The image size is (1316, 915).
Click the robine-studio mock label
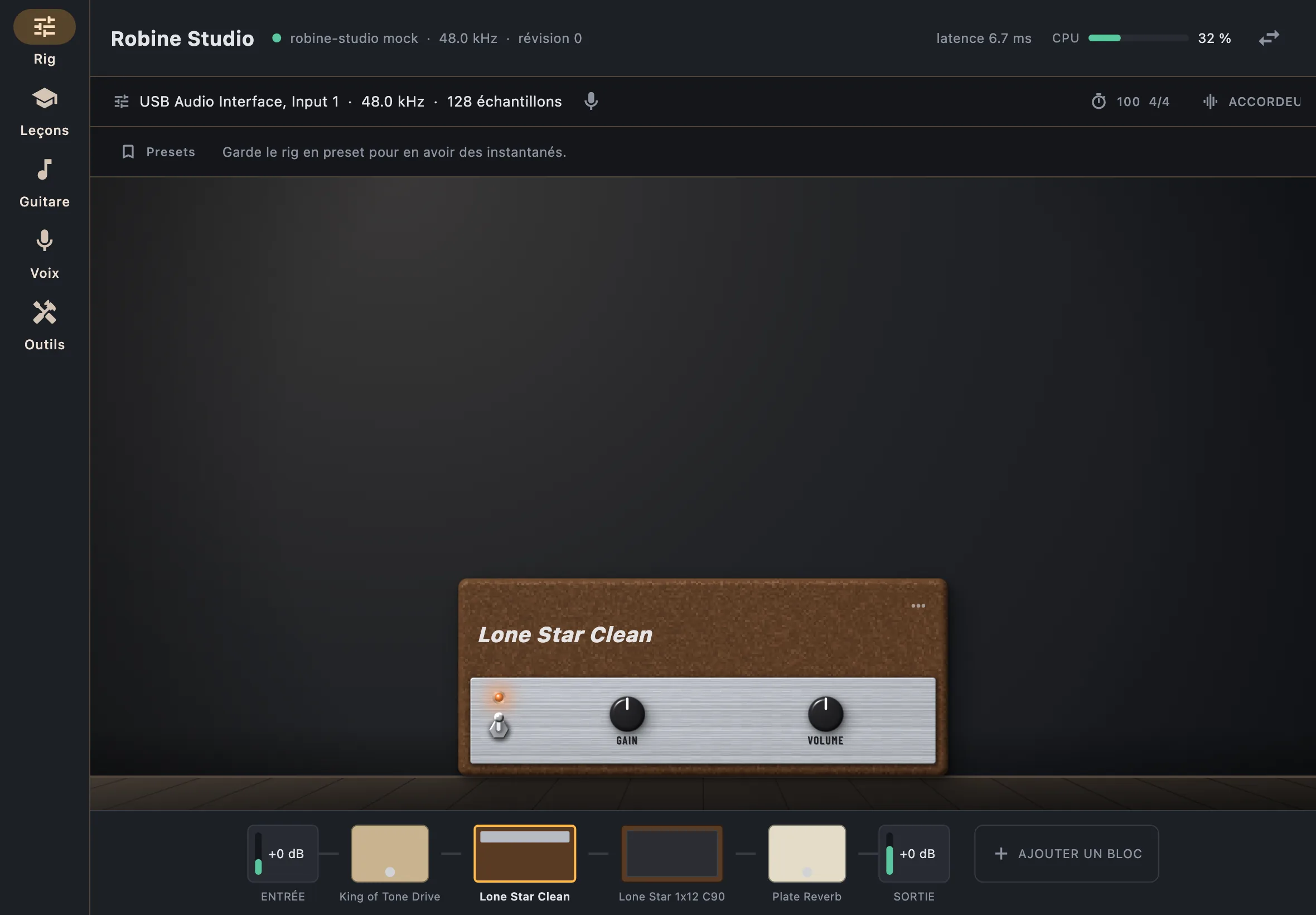[354, 38]
